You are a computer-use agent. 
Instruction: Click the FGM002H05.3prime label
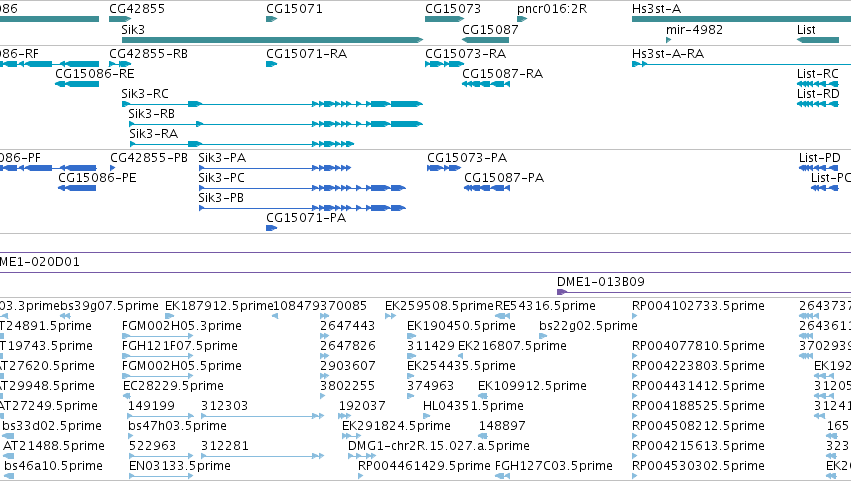[x=181, y=326]
